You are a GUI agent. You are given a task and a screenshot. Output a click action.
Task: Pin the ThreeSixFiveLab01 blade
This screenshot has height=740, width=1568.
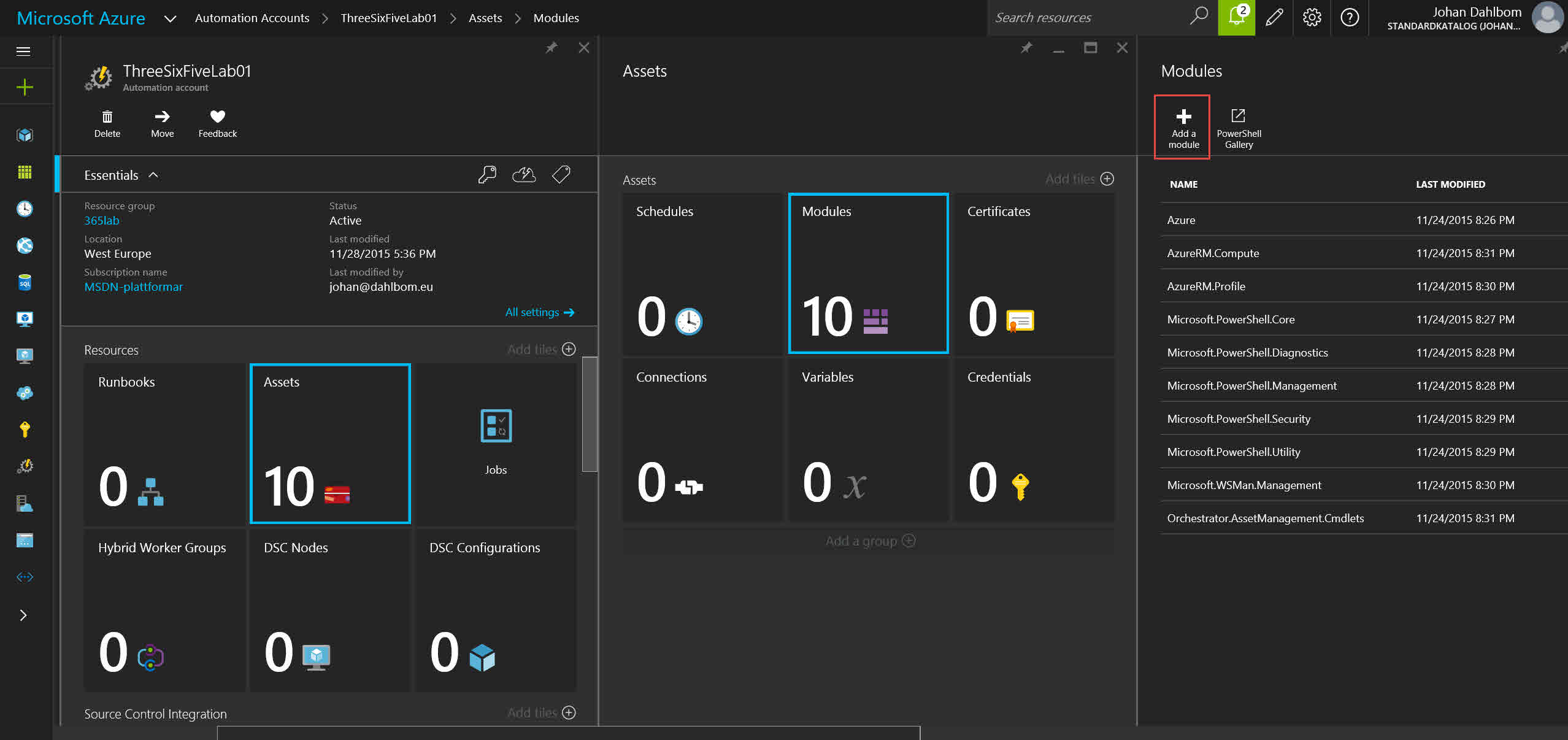coord(551,48)
